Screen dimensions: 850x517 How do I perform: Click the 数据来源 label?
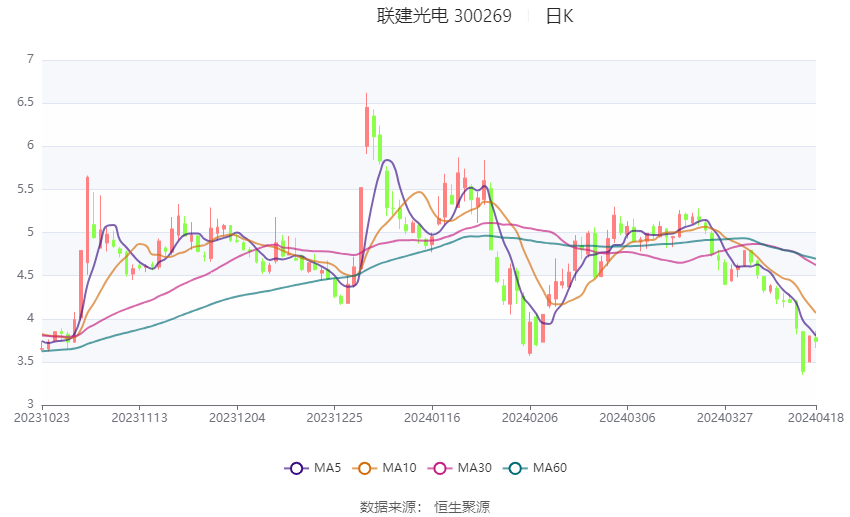[388, 507]
